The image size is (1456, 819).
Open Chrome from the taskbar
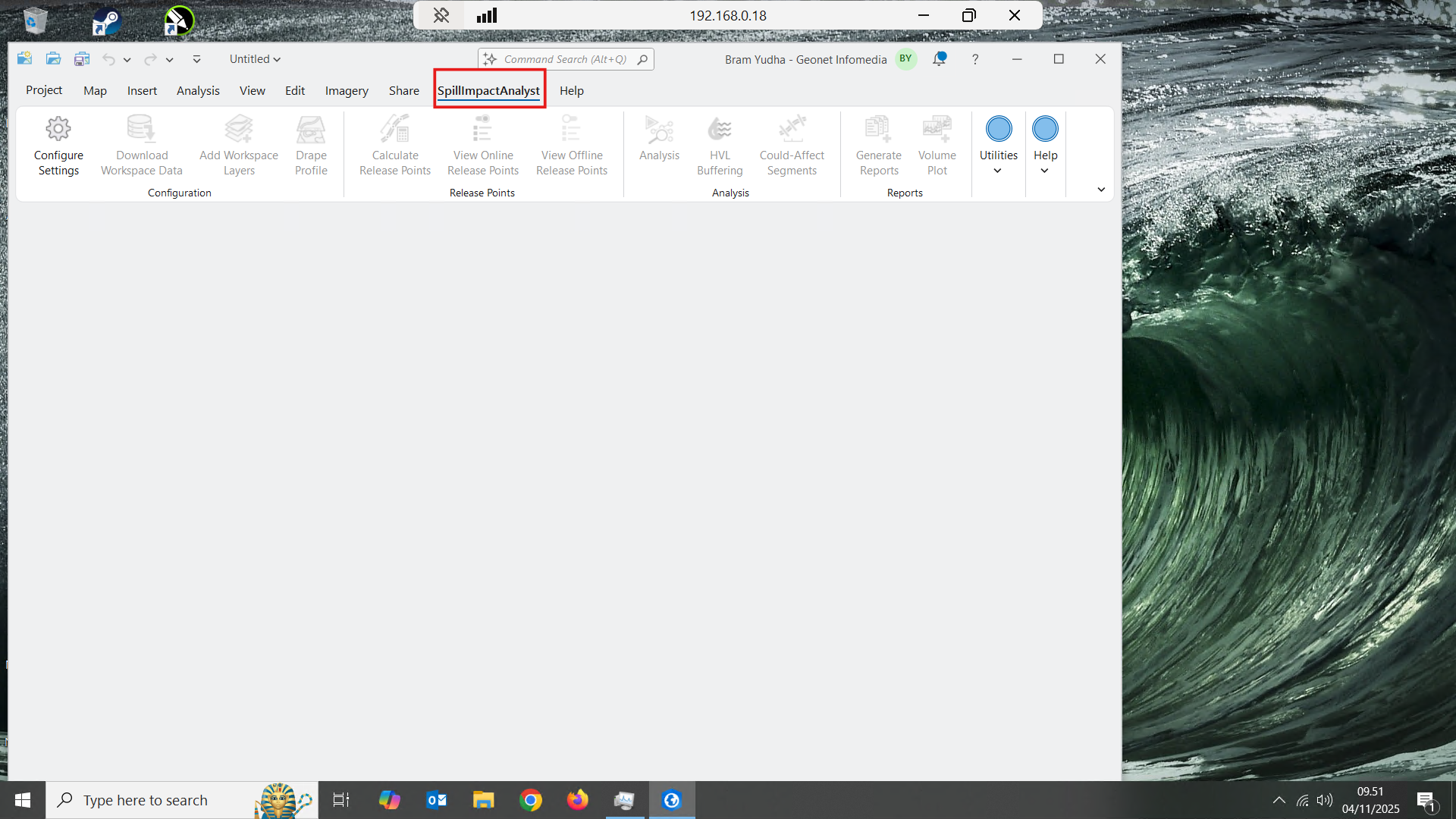[x=531, y=800]
